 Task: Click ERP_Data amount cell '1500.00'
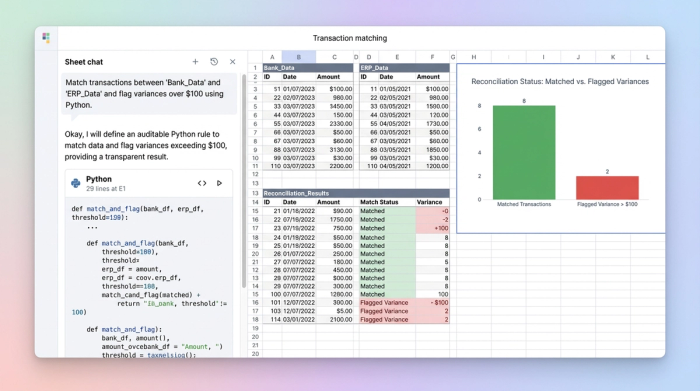(x=432, y=106)
